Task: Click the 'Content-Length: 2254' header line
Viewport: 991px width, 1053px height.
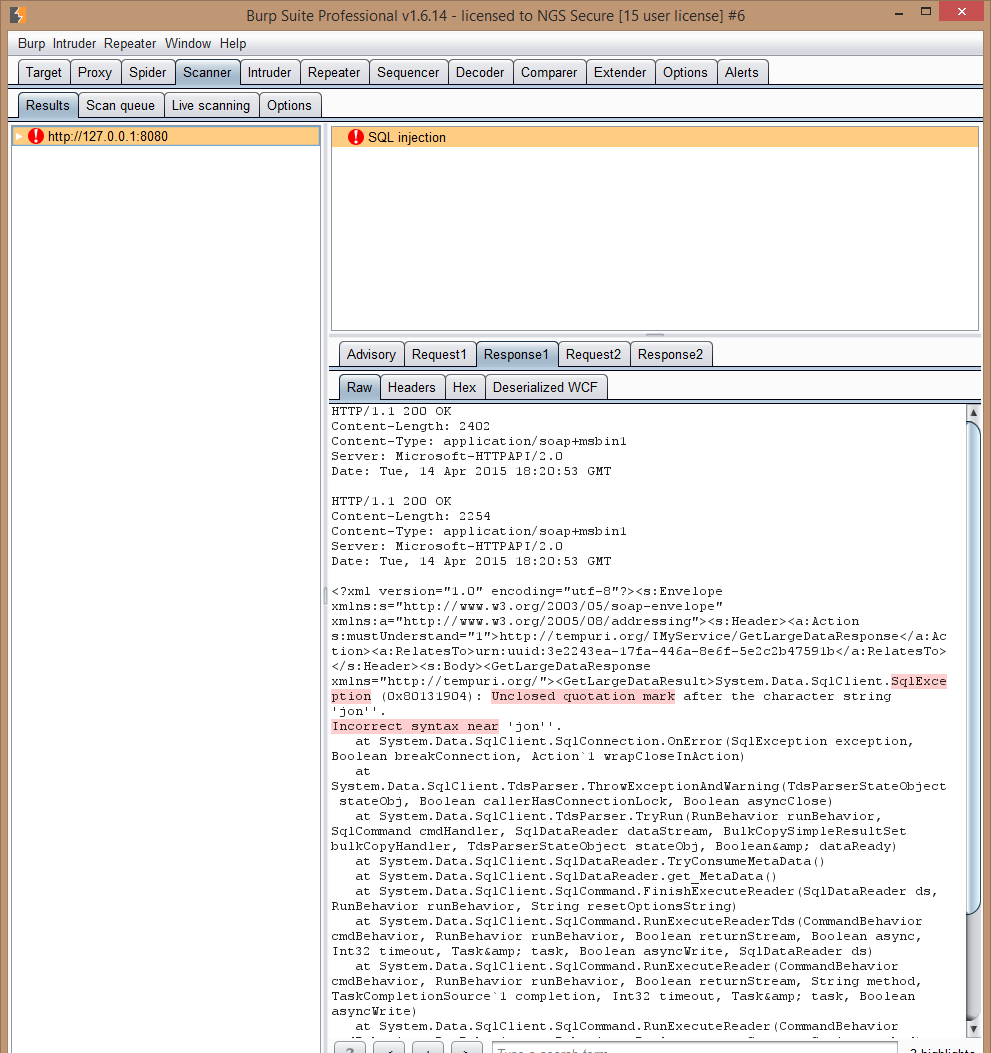Action: pos(410,516)
